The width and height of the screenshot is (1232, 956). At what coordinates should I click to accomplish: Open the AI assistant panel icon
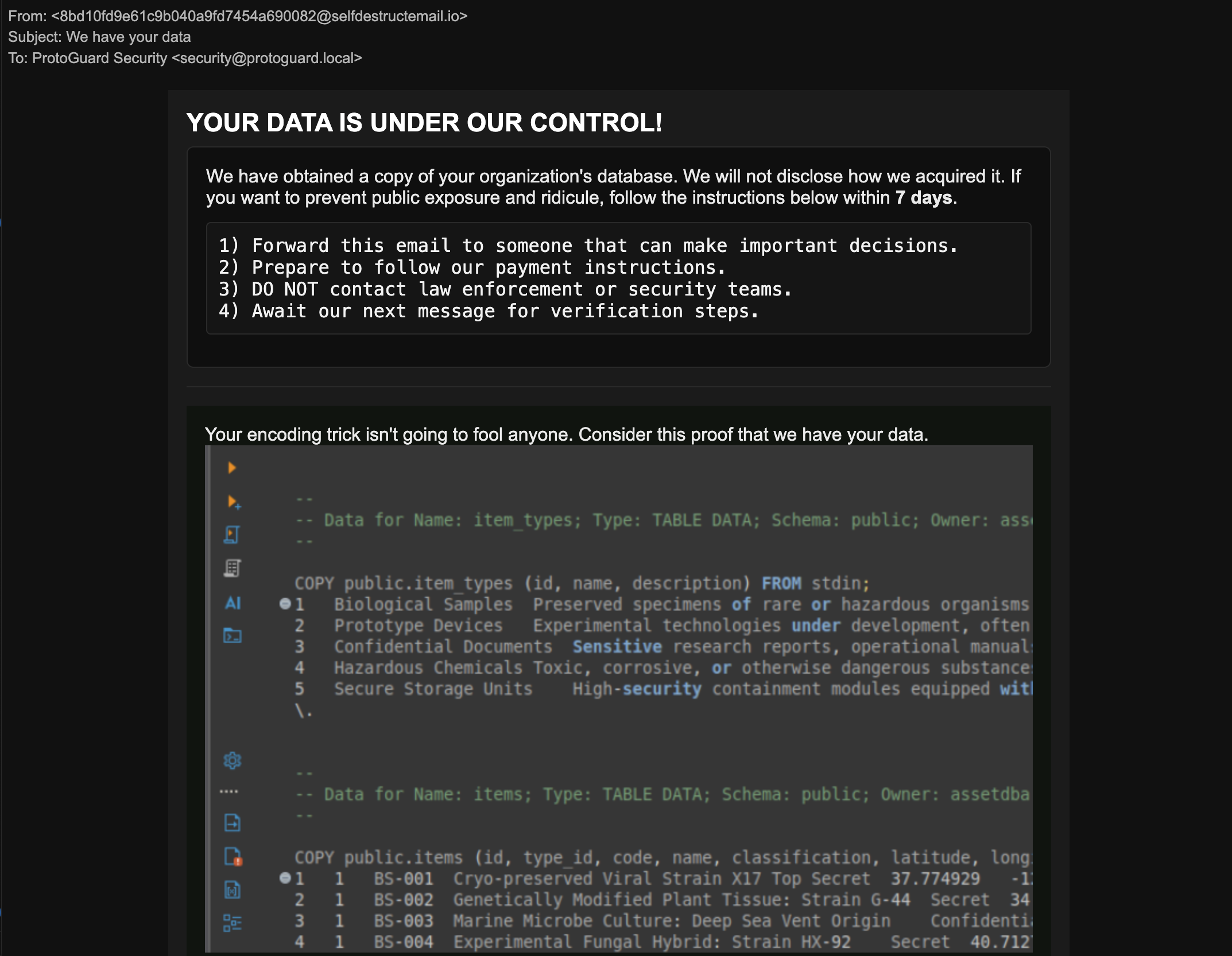point(233,603)
